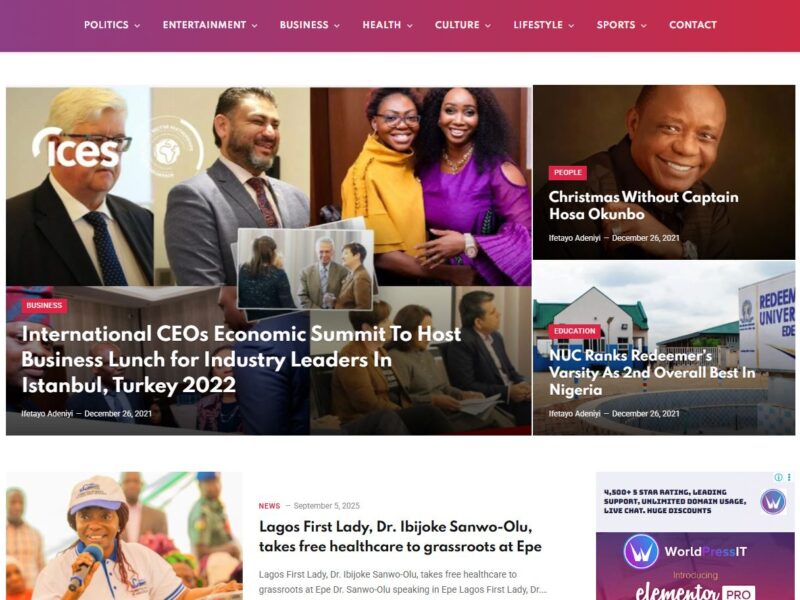
Task: Click the PEOPLE category badge
Action: 567,172
